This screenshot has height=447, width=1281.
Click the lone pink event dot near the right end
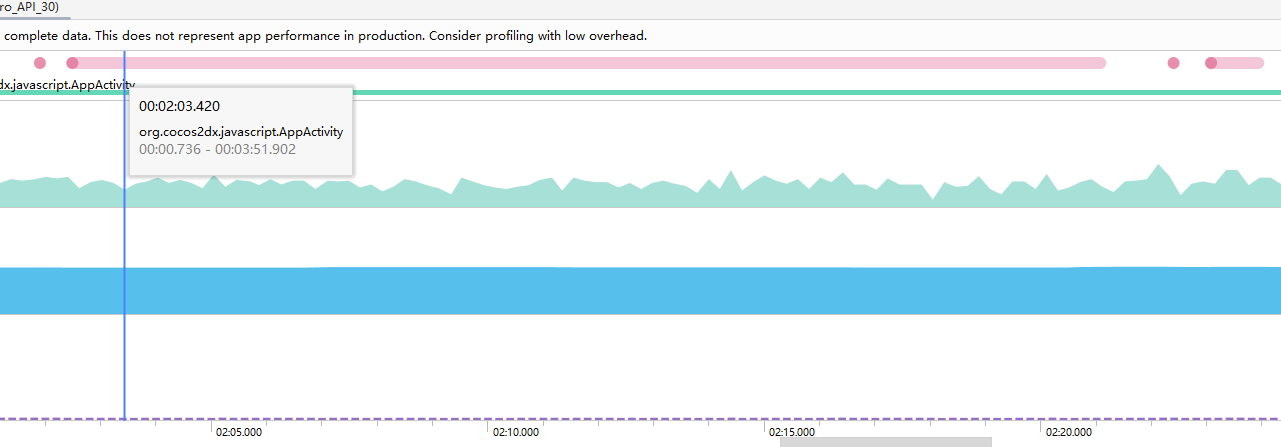(x=1174, y=63)
